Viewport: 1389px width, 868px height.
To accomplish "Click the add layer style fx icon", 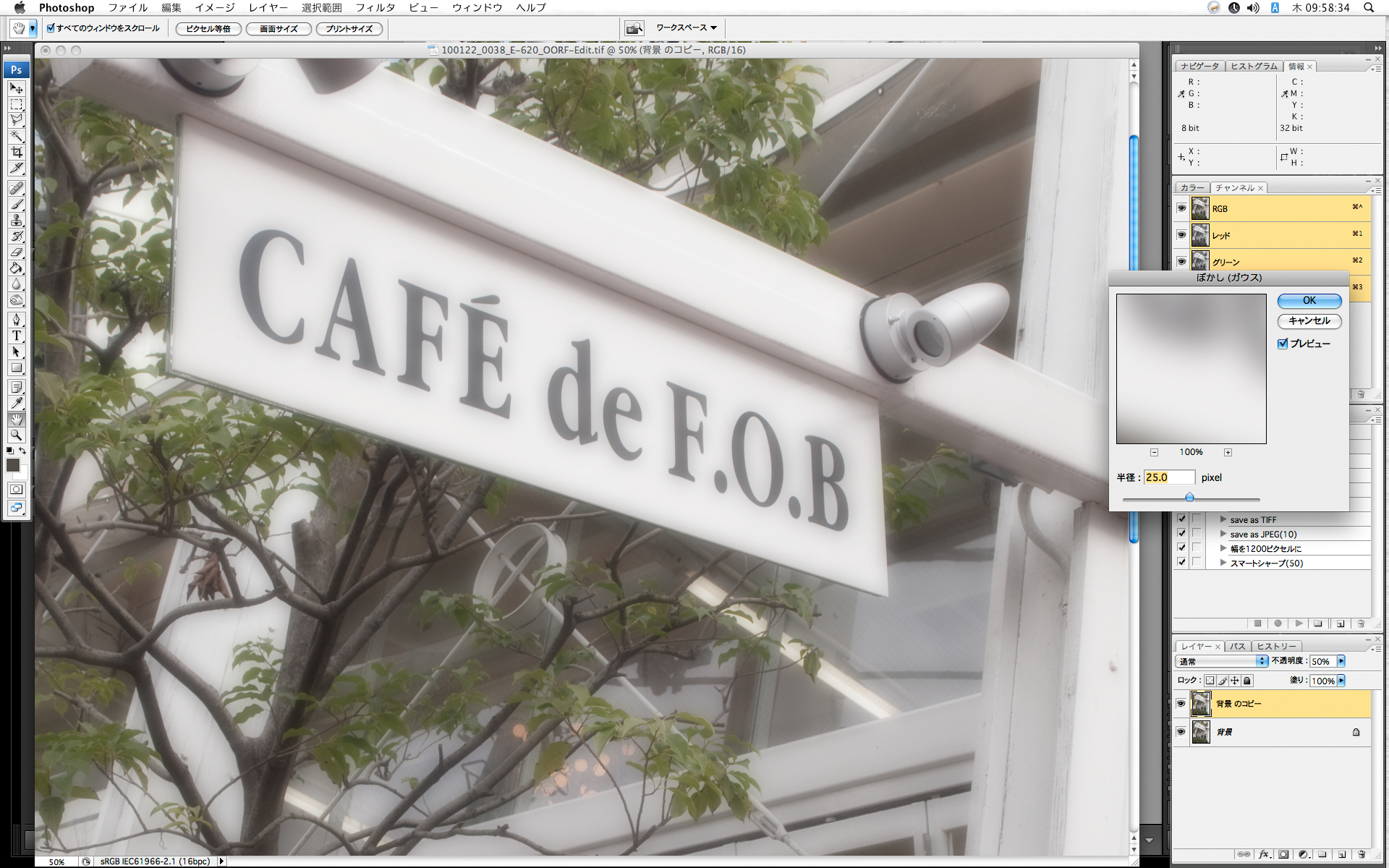I will tap(1263, 854).
